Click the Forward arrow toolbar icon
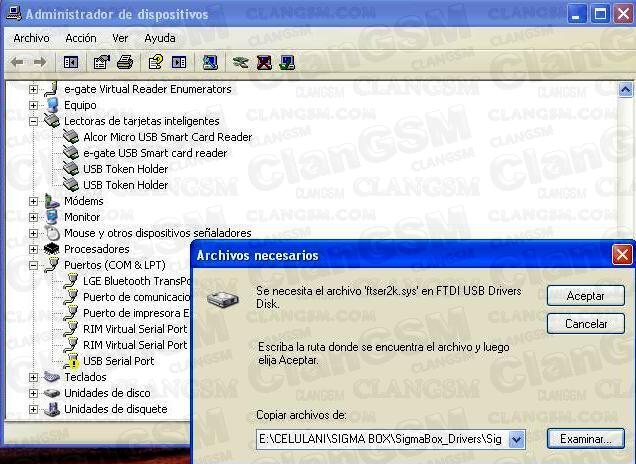 [39, 62]
